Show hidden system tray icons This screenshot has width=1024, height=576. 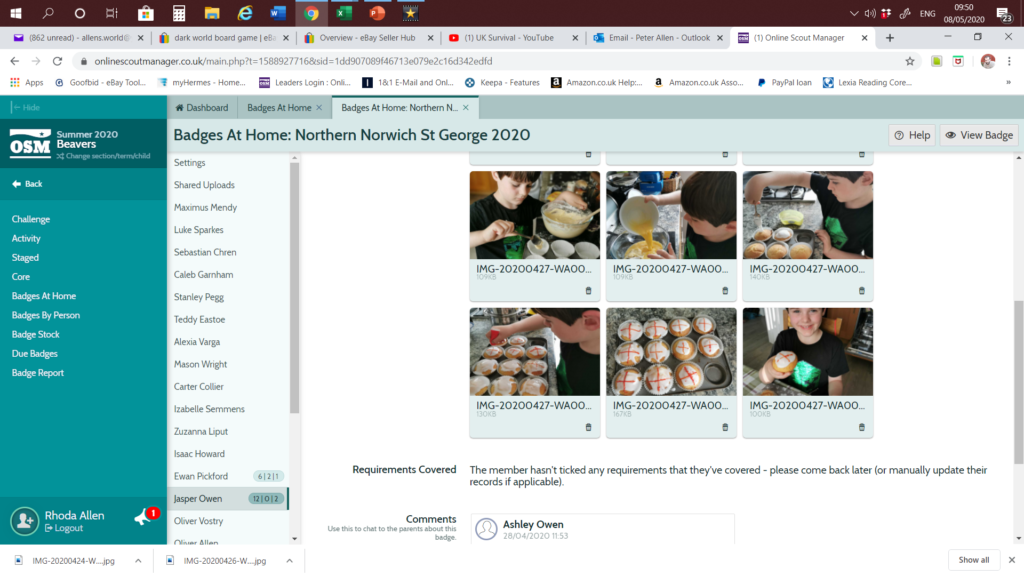(854, 13)
